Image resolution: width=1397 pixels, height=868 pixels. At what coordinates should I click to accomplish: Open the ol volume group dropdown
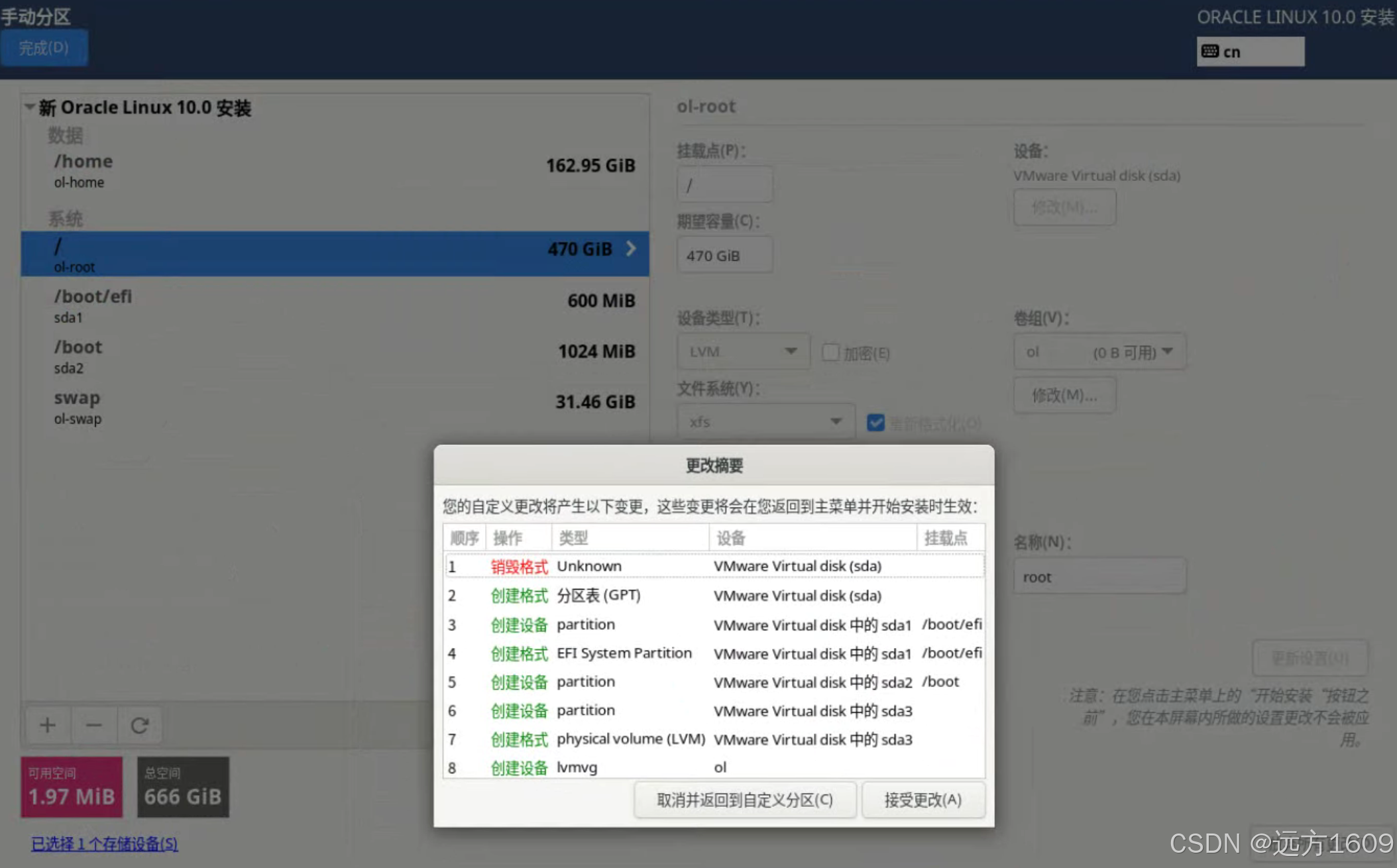[x=1099, y=351]
